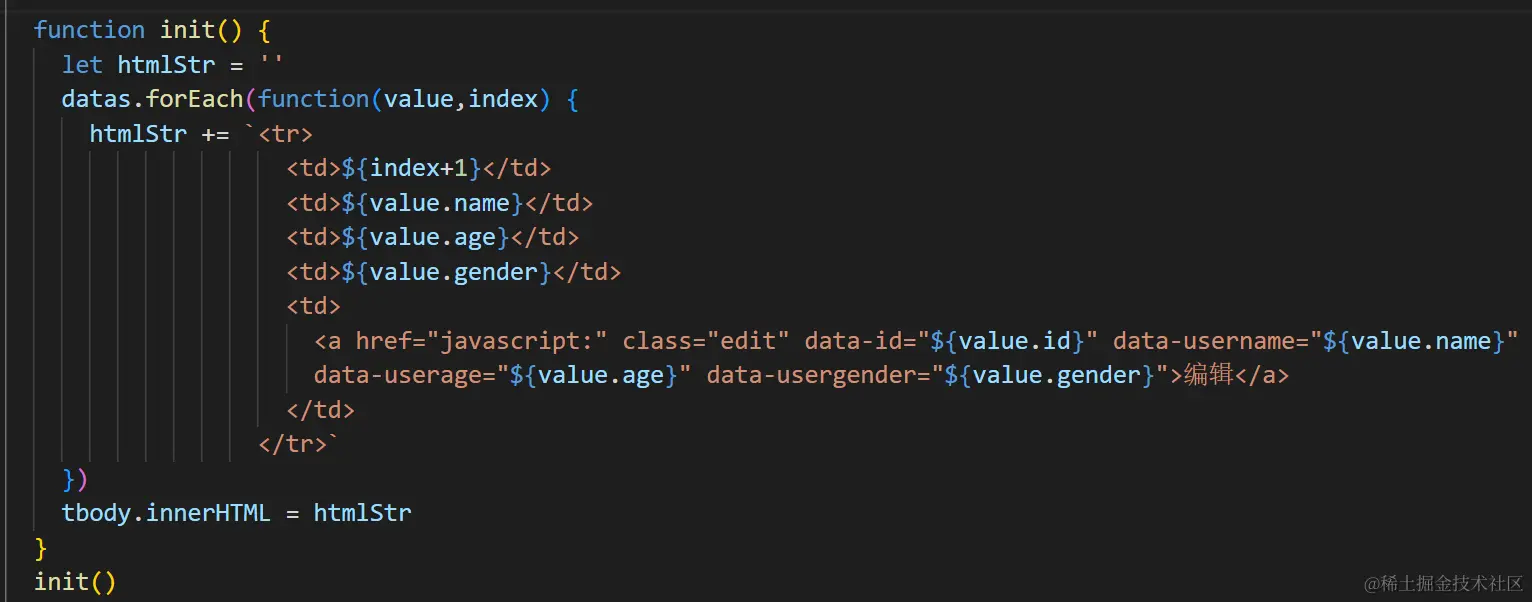Select 'htmlStr' in the let declaration line
Viewport: 1532px width, 602px height.
coord(167,64)
